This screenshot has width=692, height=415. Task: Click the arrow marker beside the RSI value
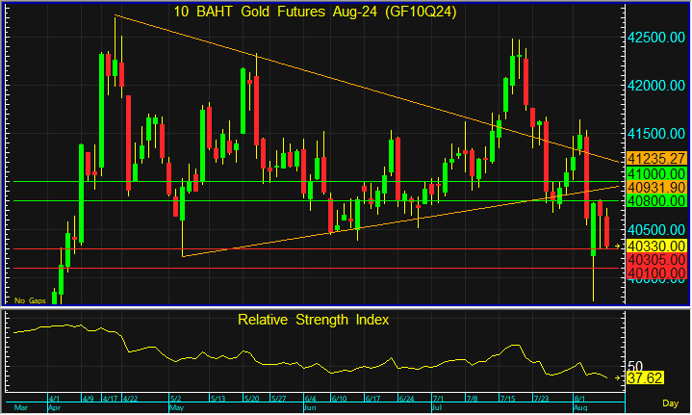pos(619,379)
